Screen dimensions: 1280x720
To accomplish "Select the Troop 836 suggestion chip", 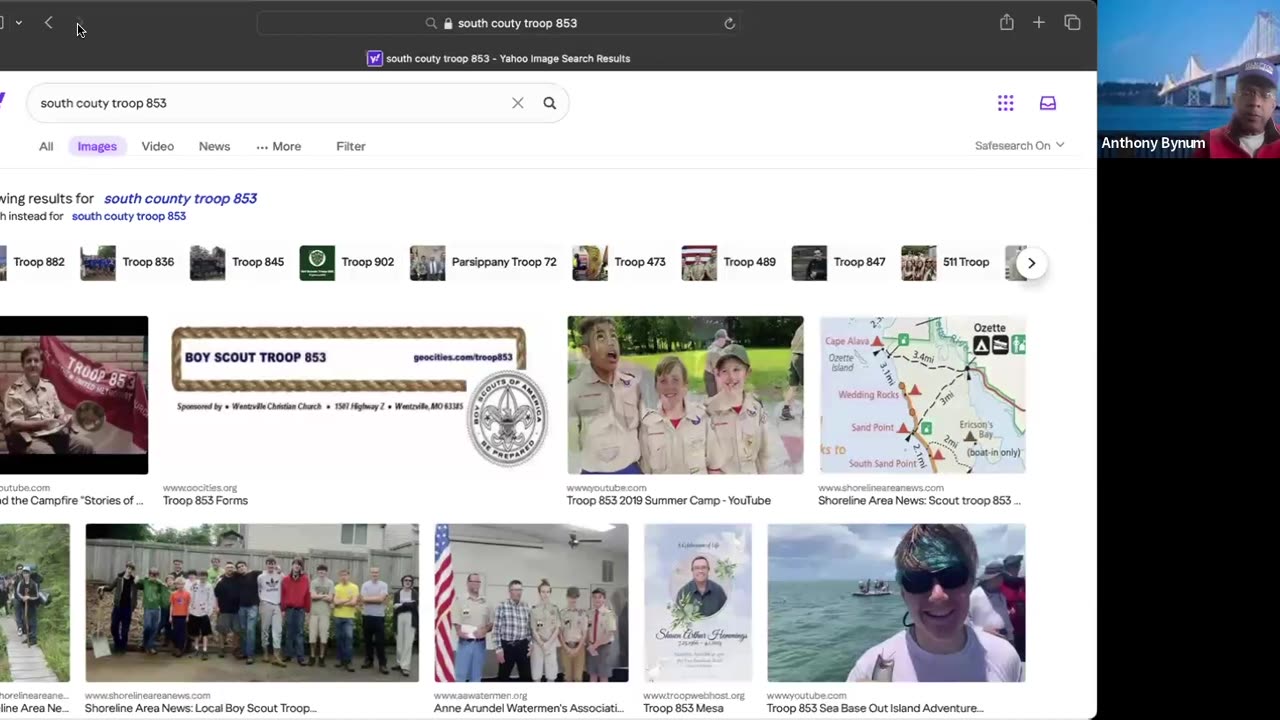I will point(128,262).
